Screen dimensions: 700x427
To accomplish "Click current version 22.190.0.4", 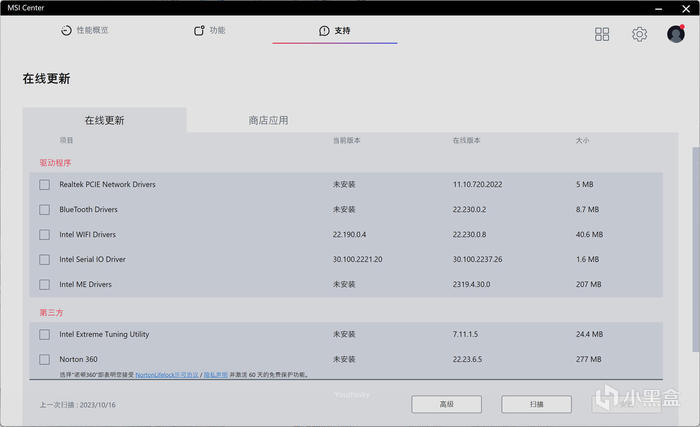I will click(349, 234).
